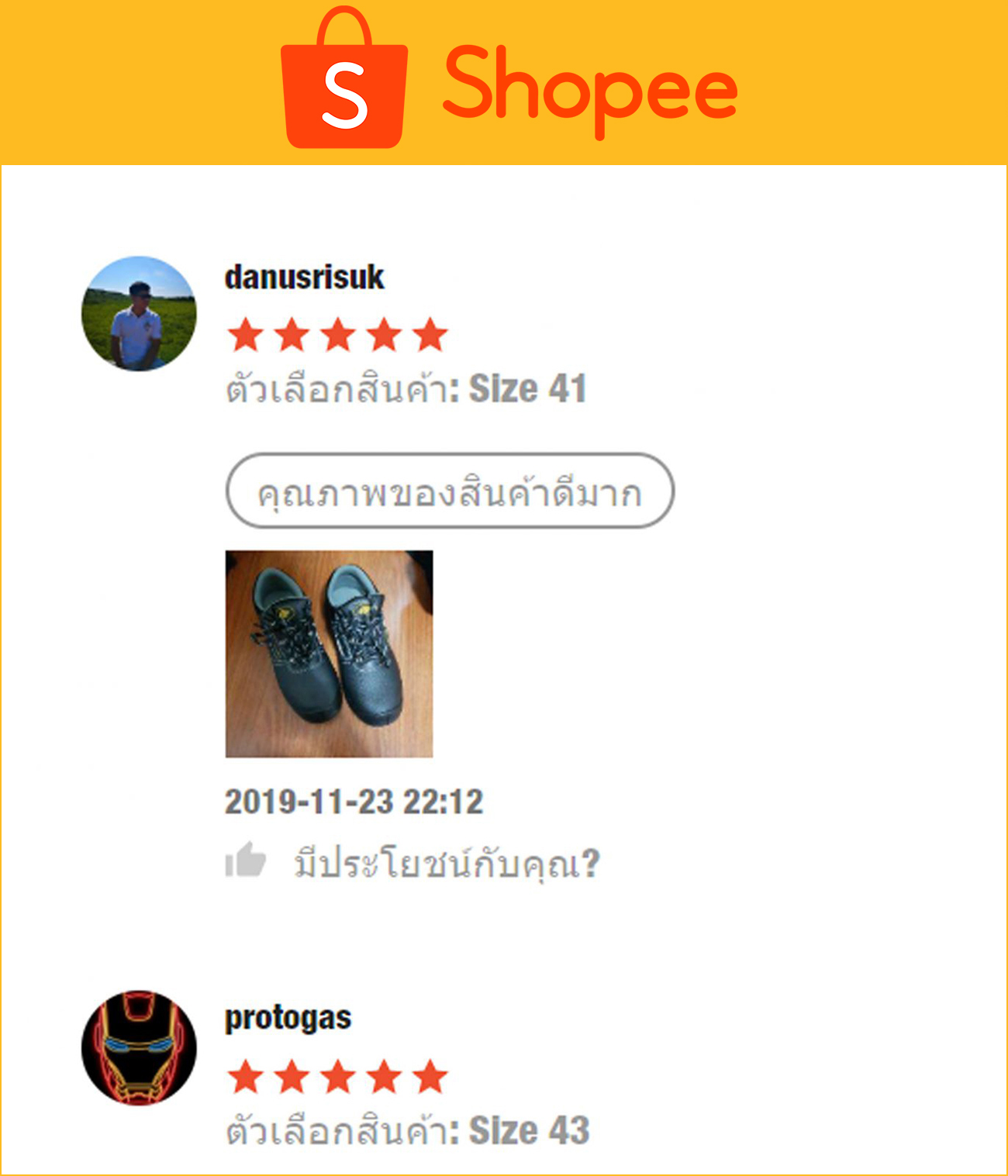Click fourth star of danusrisuk's rating
This screenshot has height=1176, width=1008.
[385, 335]
